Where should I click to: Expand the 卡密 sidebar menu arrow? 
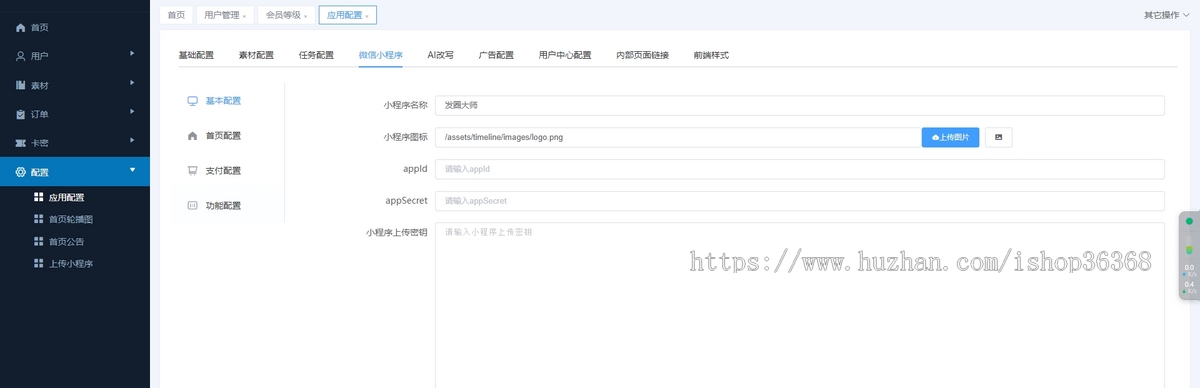[x=132, y=140]
